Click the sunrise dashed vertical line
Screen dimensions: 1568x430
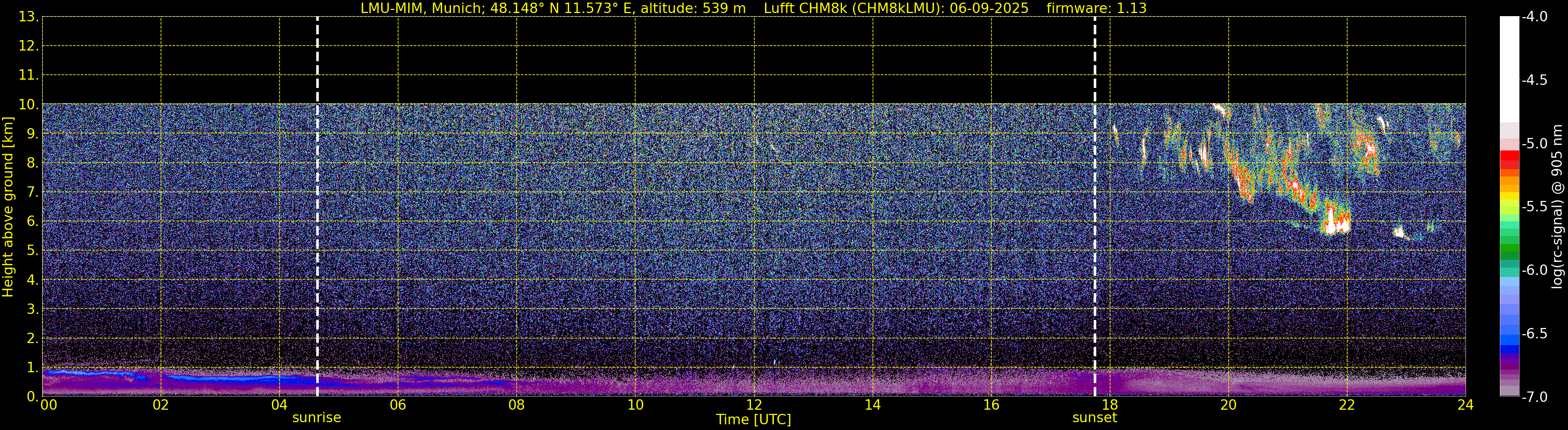point(317,207)
